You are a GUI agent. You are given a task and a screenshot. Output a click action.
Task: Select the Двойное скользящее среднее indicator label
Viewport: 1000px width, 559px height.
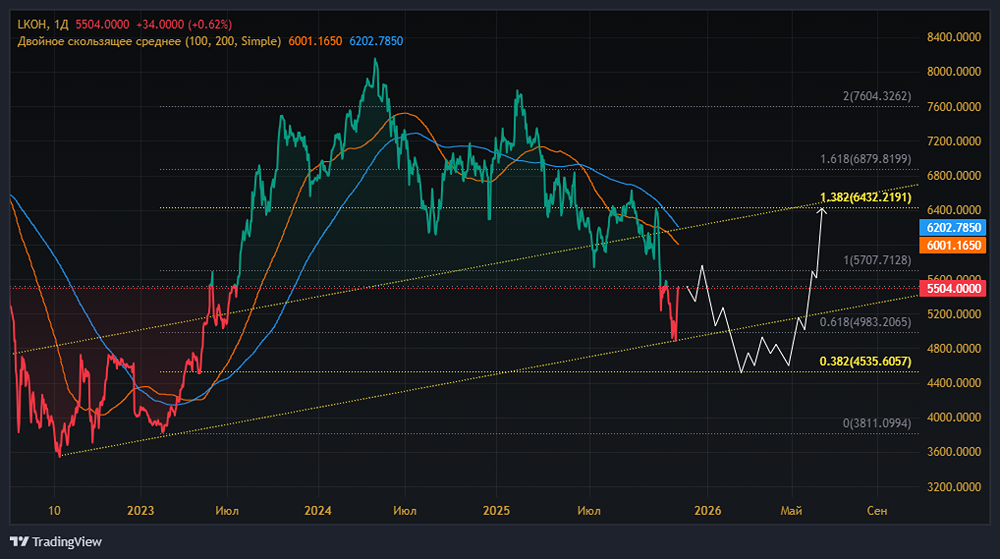coord(149,41)
